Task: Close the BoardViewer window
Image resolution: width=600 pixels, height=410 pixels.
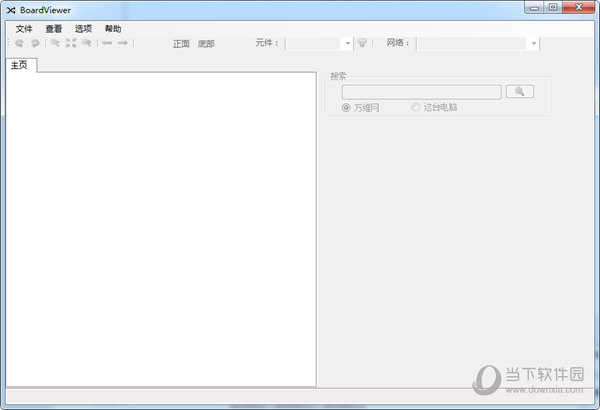Action: click(x=579, y=7)
